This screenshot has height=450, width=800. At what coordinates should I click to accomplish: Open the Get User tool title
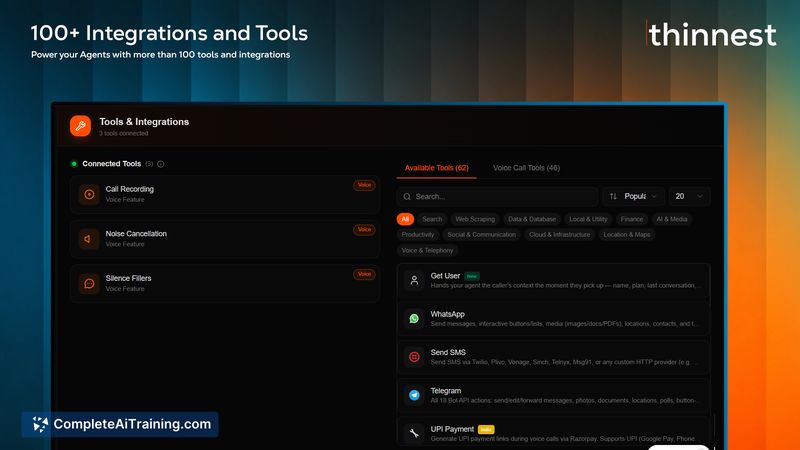tap(445, 276)
